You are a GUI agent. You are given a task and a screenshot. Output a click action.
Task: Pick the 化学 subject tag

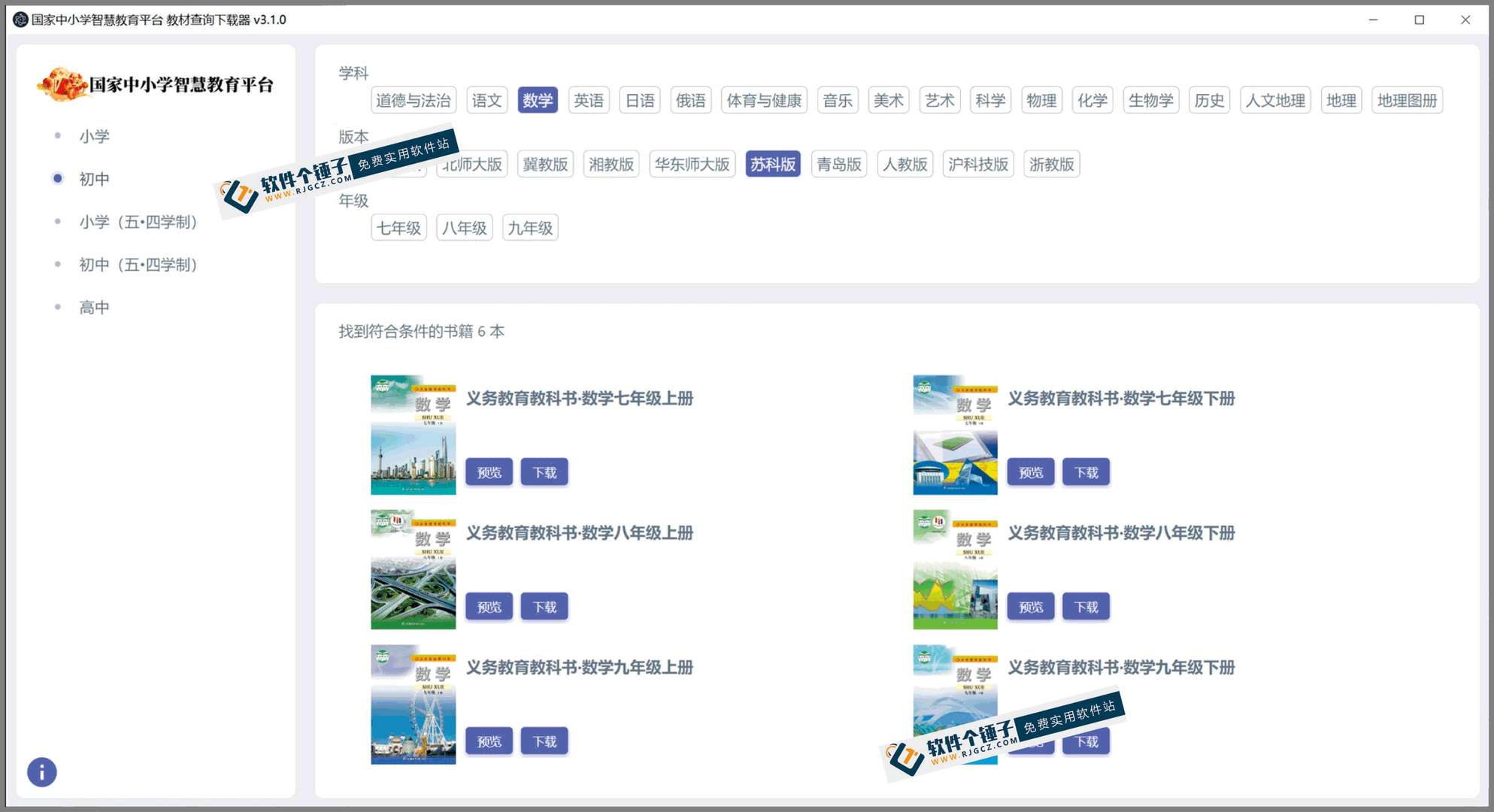[1092, 100]
